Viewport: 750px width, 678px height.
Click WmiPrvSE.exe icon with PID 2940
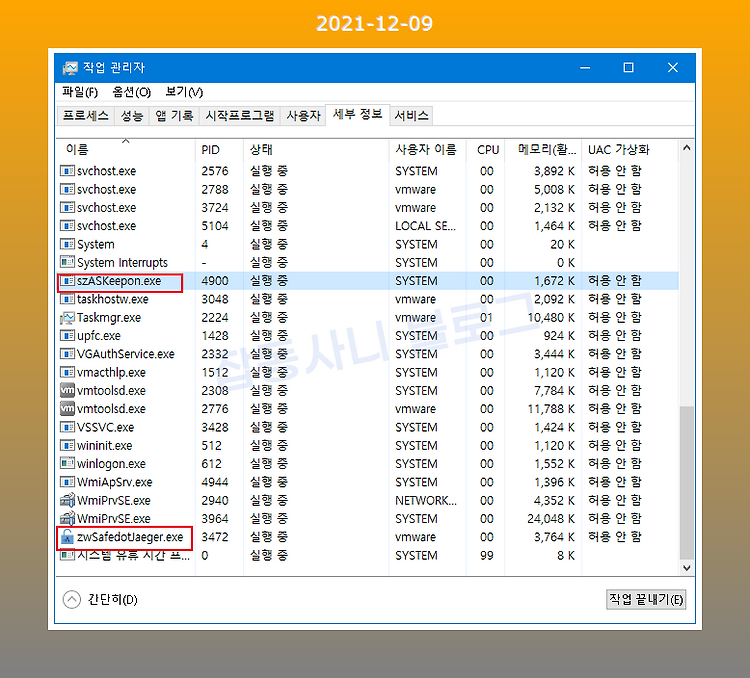[67, 500]
